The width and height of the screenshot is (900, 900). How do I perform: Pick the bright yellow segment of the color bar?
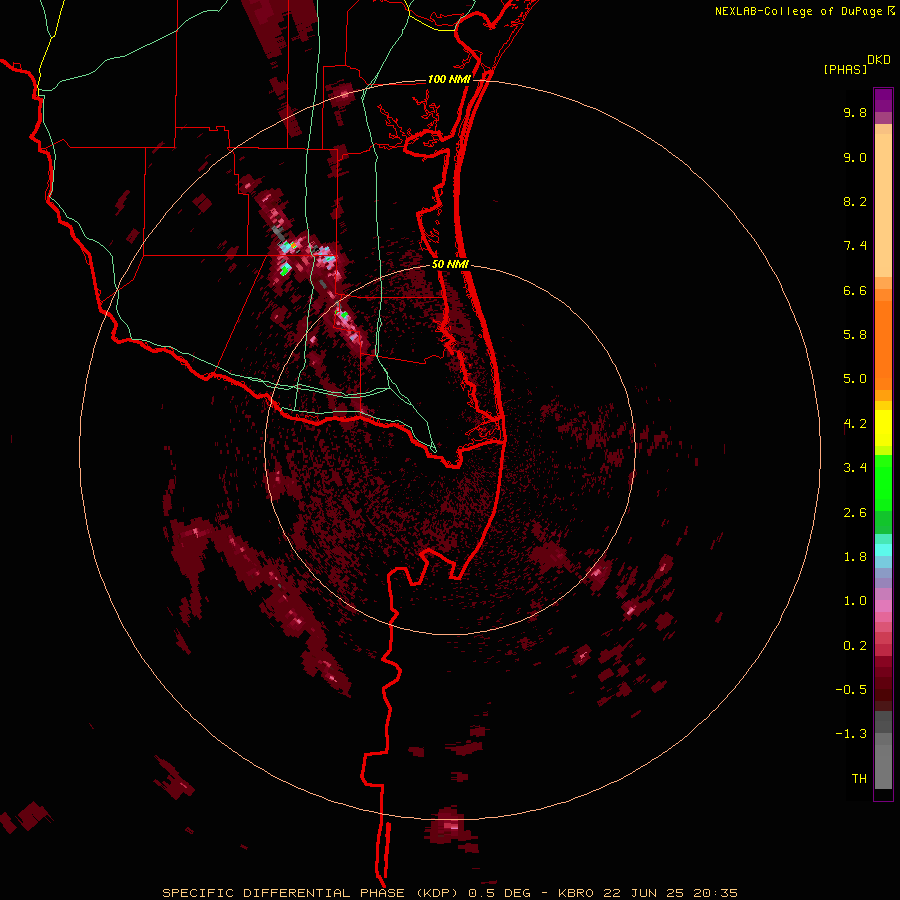pyautogui.click(x=883, y=428)
